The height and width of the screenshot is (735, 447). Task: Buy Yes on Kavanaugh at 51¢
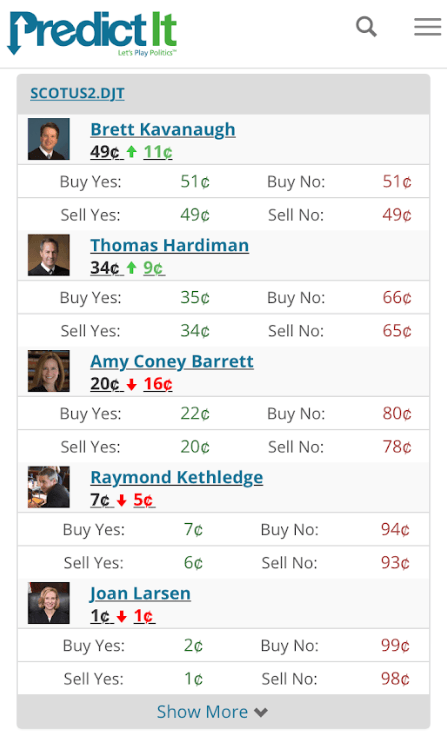tap(195, 181)
